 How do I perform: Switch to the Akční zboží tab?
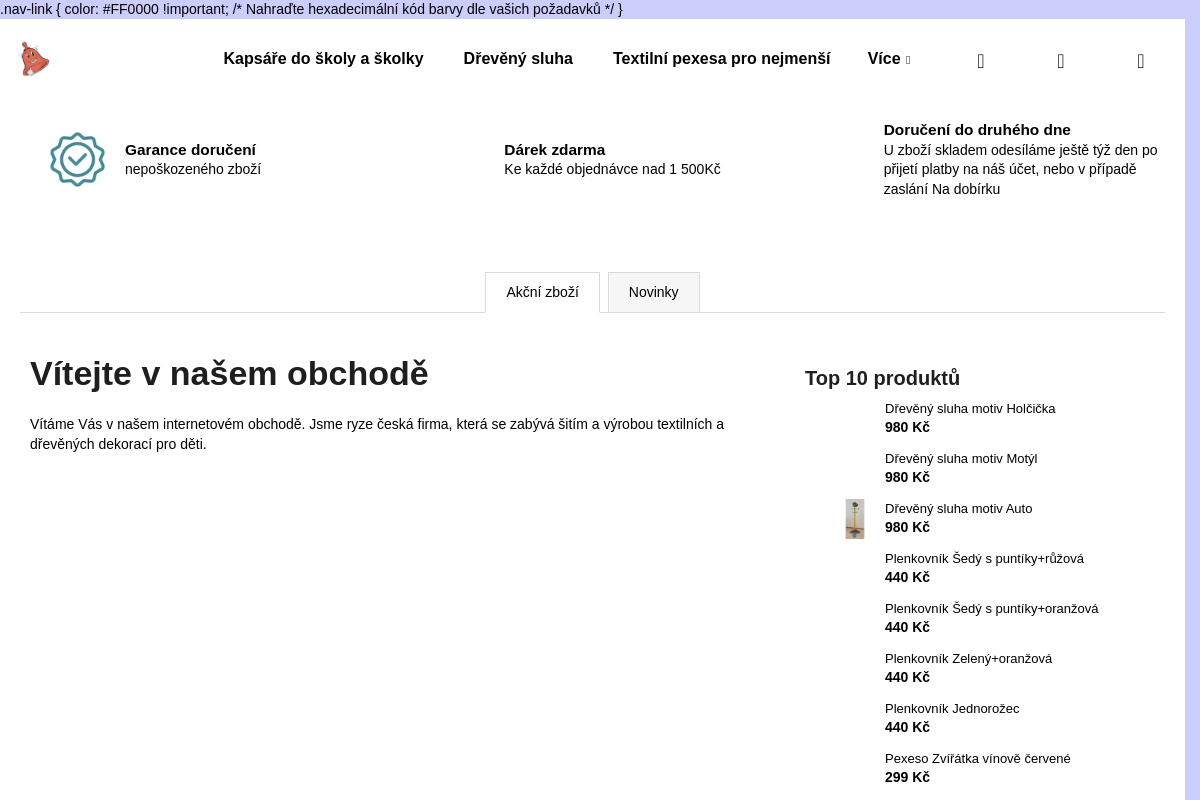tap(542, 292)
